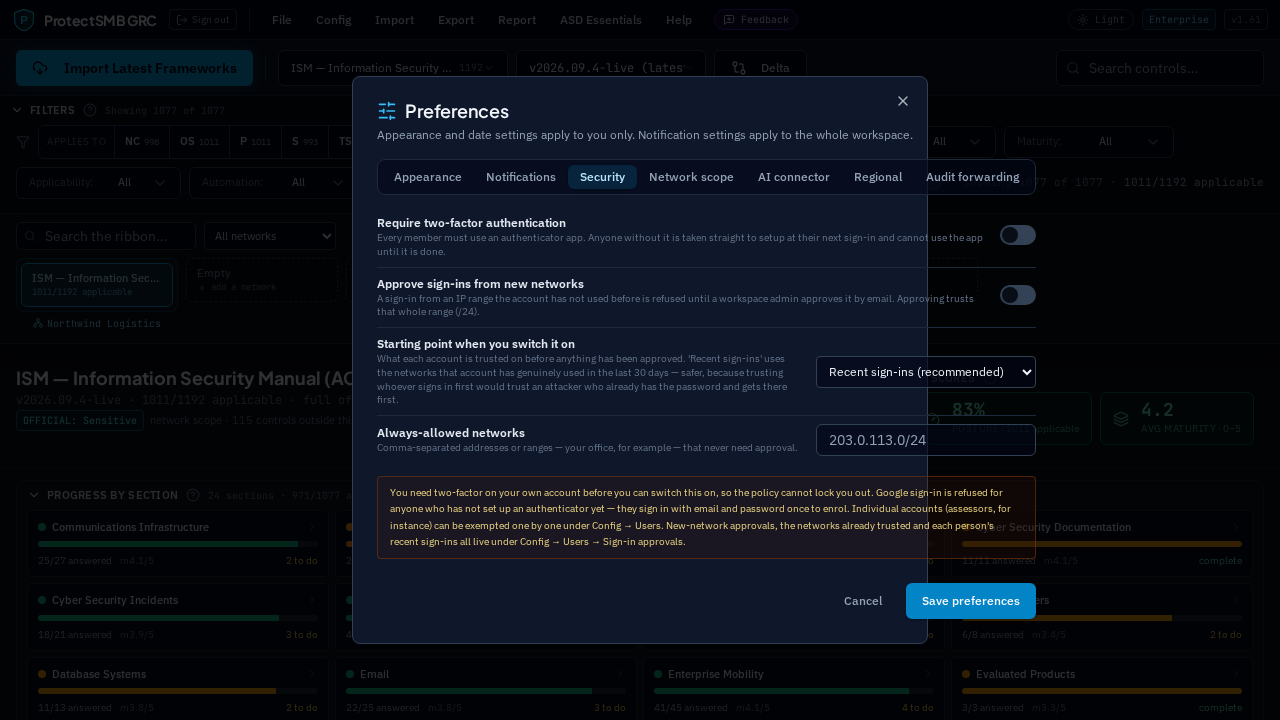Viewport: 1280px width, 720px height.
Task: Open the ISM framework selector dropdown
Action: pos(393,68)
